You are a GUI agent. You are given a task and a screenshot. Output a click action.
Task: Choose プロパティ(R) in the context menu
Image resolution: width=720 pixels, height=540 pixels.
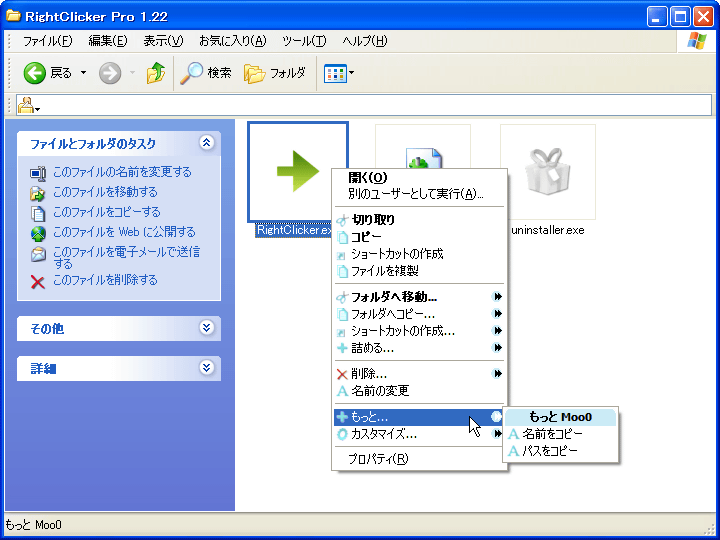coord(419,459)
